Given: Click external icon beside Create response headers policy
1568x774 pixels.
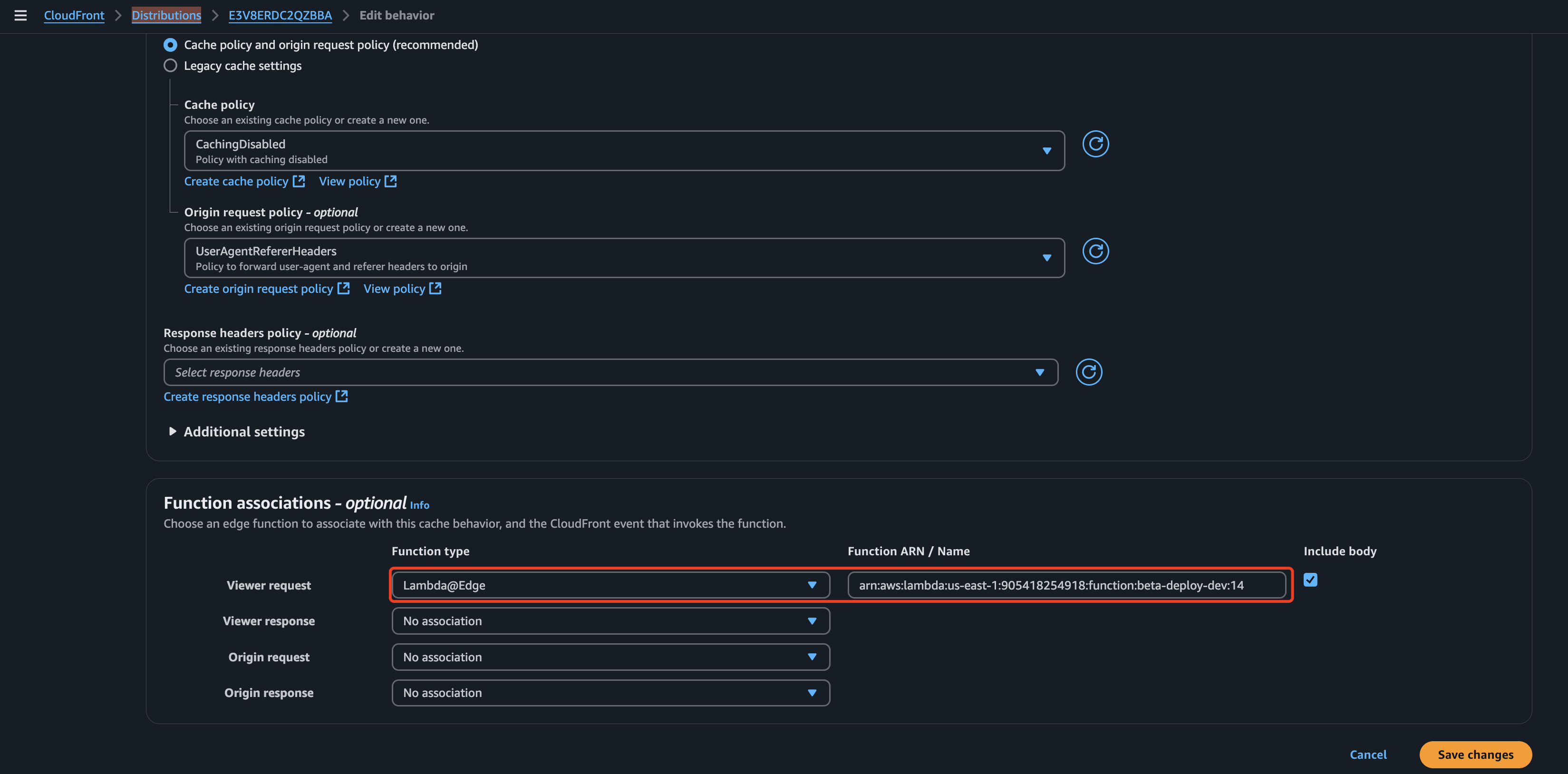Looking at the screenshot, I should tap(342, 396).
